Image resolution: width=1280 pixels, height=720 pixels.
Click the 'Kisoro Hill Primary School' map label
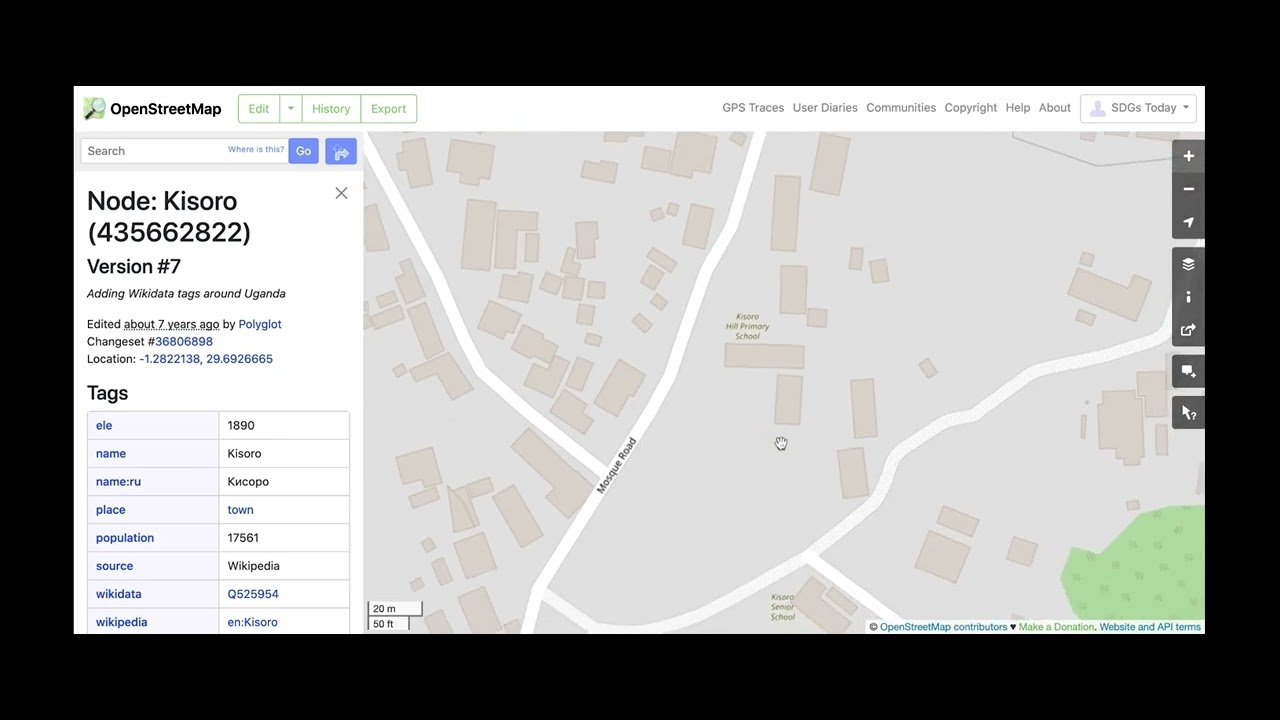click(747, 327)
